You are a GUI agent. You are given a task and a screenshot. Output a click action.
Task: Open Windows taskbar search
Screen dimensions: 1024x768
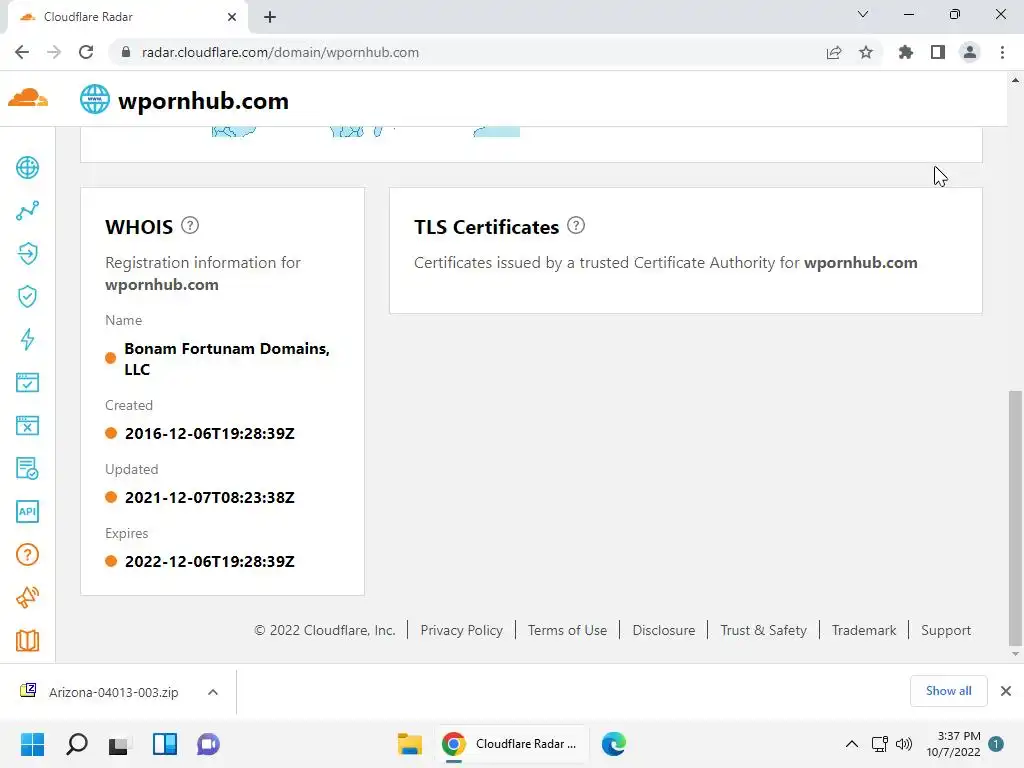pos(77,744)
